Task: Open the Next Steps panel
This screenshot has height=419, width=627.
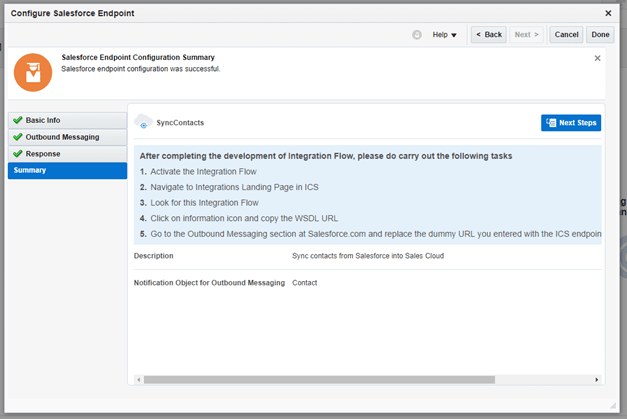Action: (x=571, y=122)
